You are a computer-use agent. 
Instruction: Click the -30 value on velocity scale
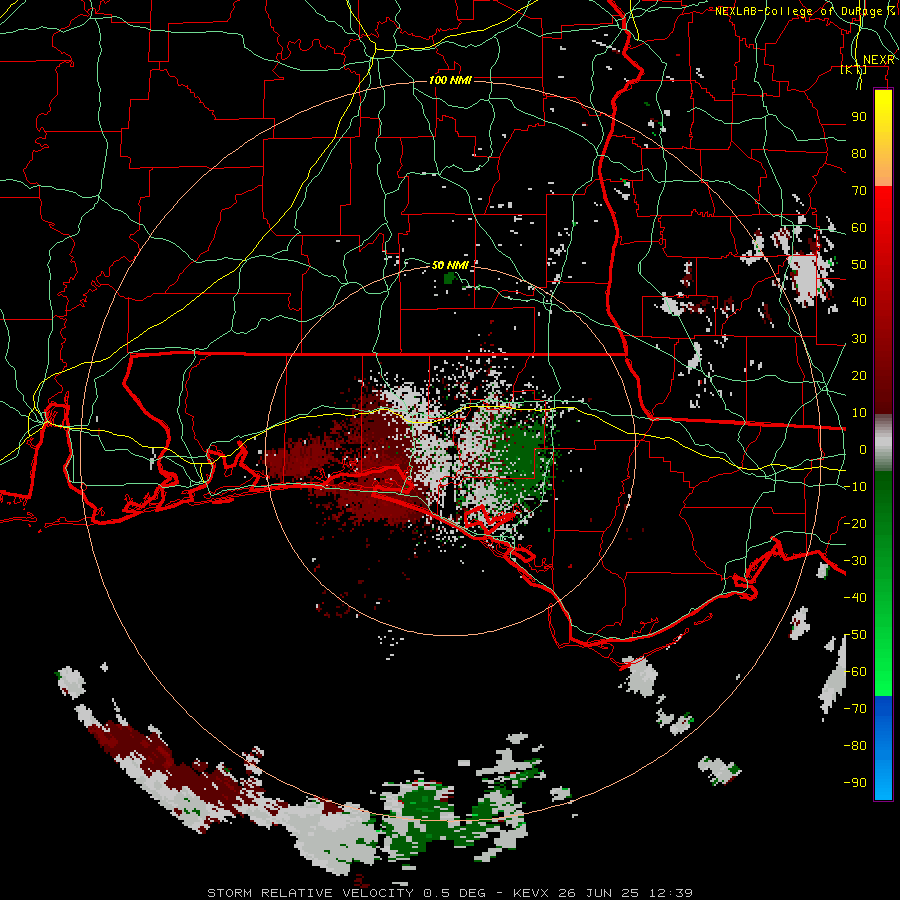855,560
